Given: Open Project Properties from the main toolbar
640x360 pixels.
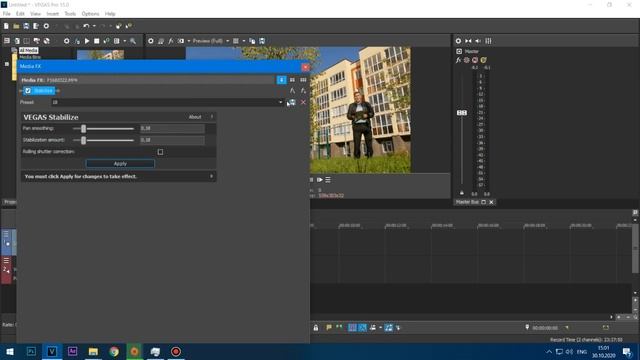Looking at the screenshot, I should pyautogui.click(x=46, y=26).
